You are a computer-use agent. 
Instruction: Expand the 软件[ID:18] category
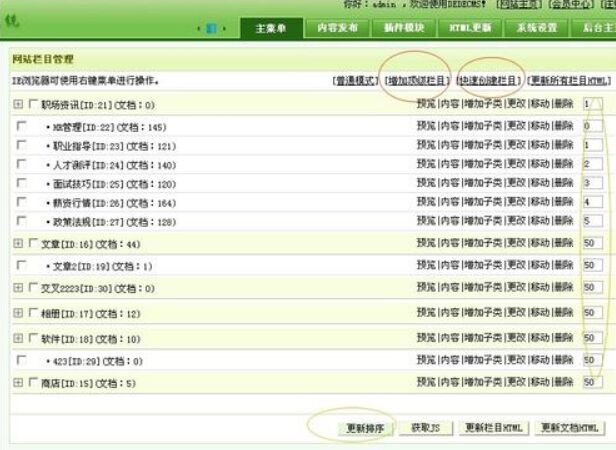(x=18, y=338)
